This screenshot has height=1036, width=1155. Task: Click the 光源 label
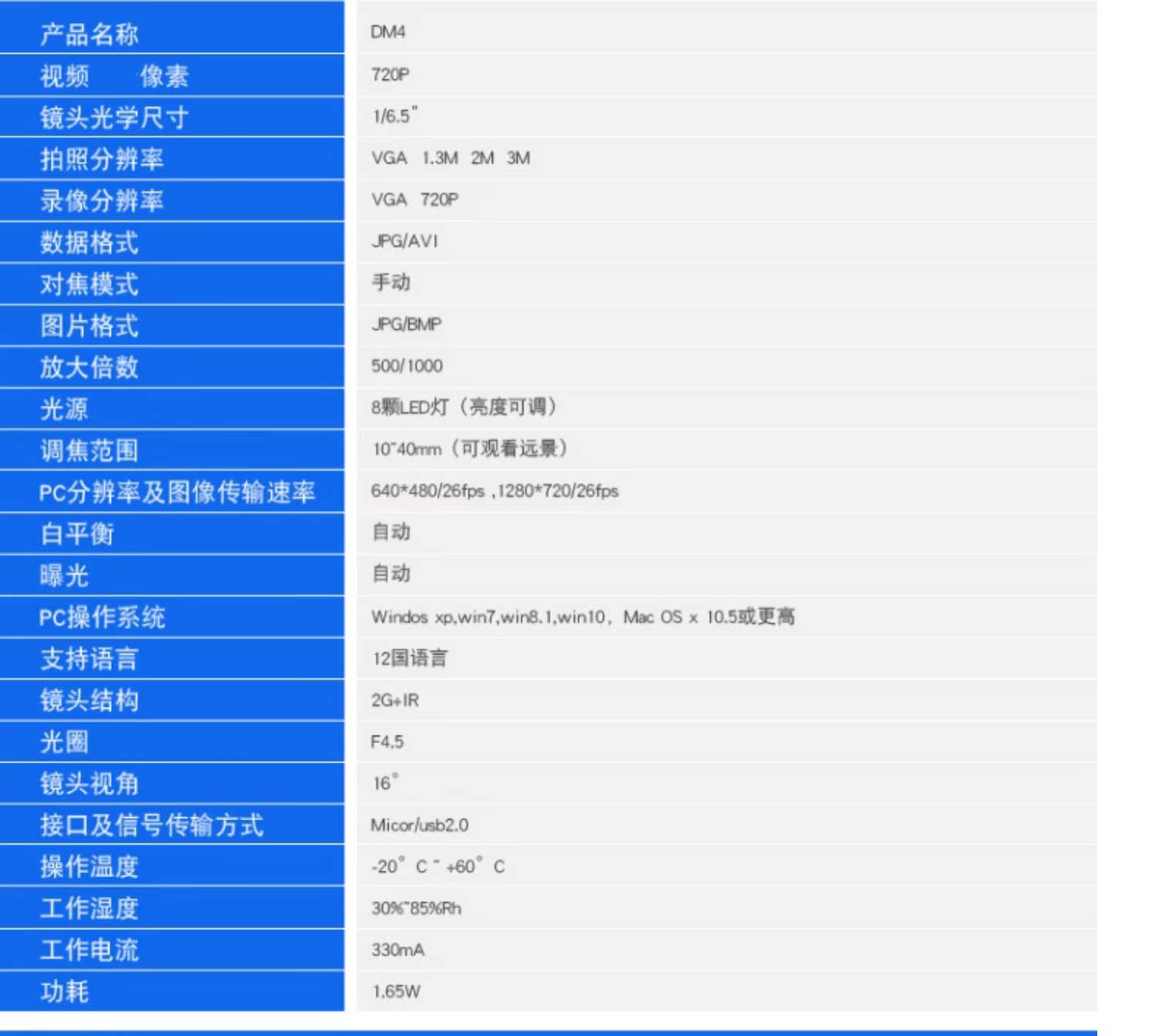point(64,409)
